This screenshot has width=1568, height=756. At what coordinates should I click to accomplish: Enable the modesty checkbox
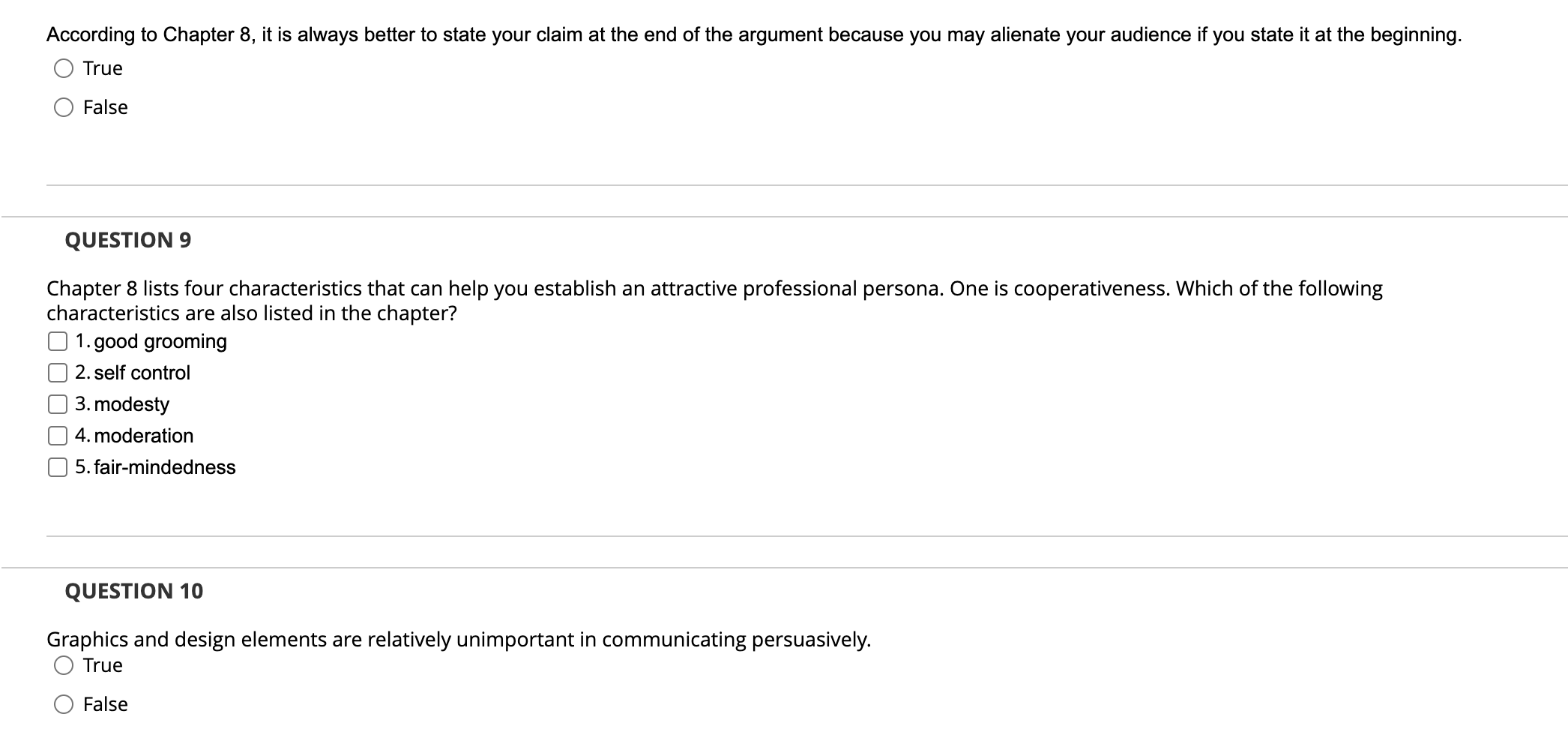58,405
